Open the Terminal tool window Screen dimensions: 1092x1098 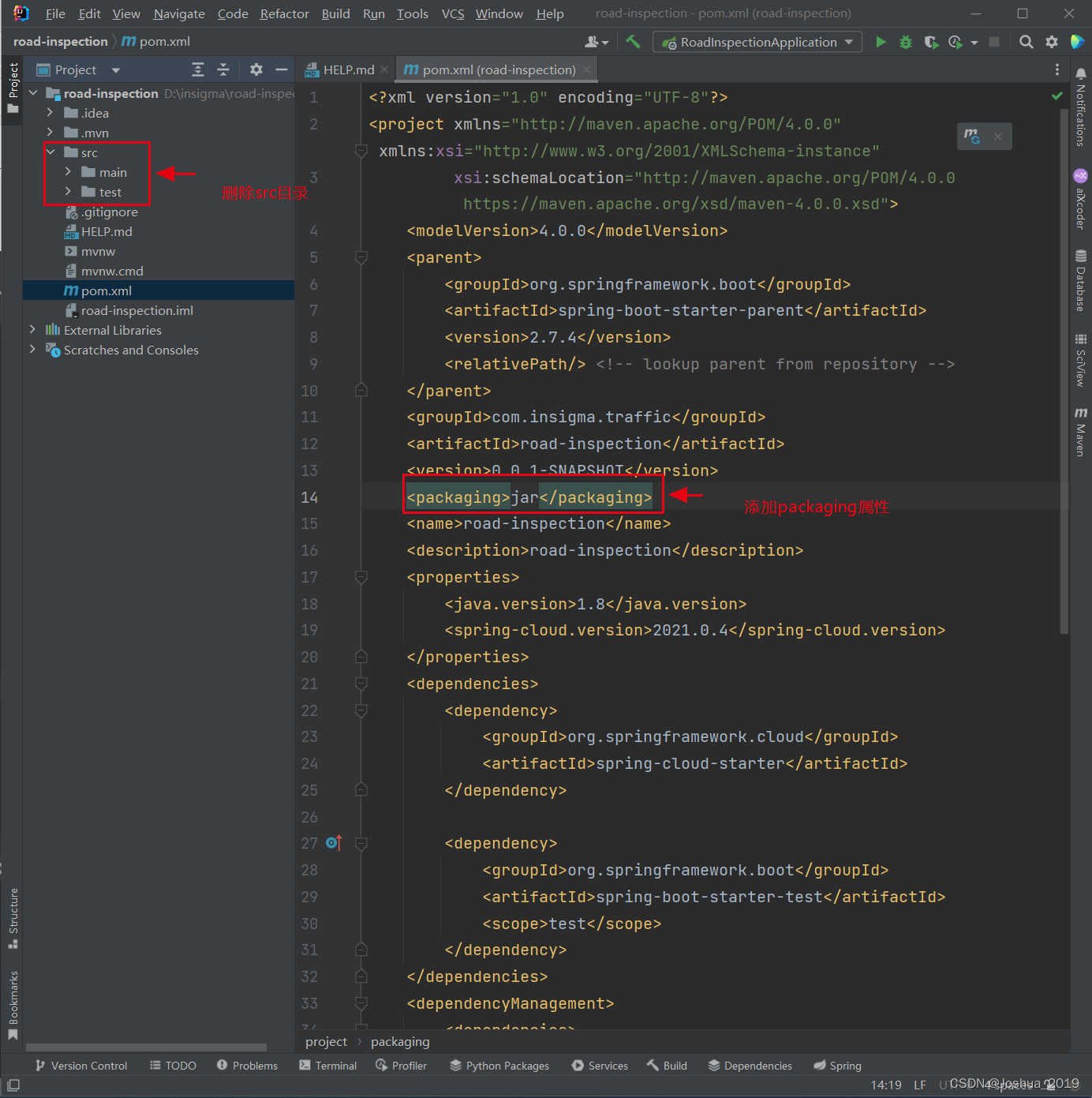pyautogui.click(x=328, y=1066)
